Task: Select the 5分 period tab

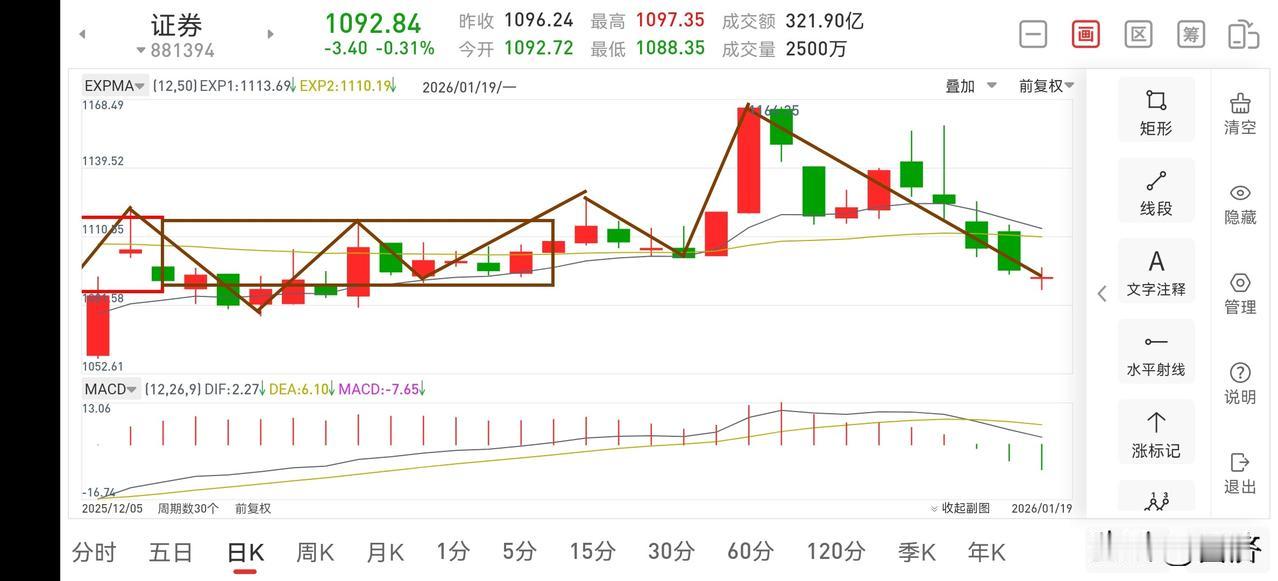Action: tap(520, 552)
